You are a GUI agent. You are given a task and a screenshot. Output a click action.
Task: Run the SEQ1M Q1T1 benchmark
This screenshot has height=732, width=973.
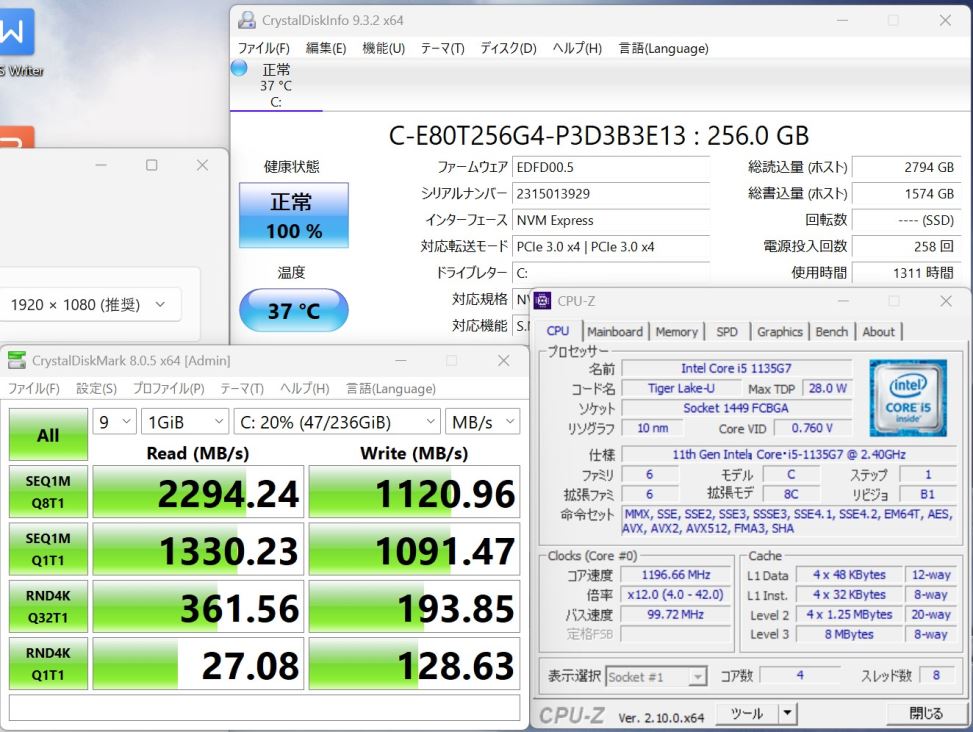48,549
